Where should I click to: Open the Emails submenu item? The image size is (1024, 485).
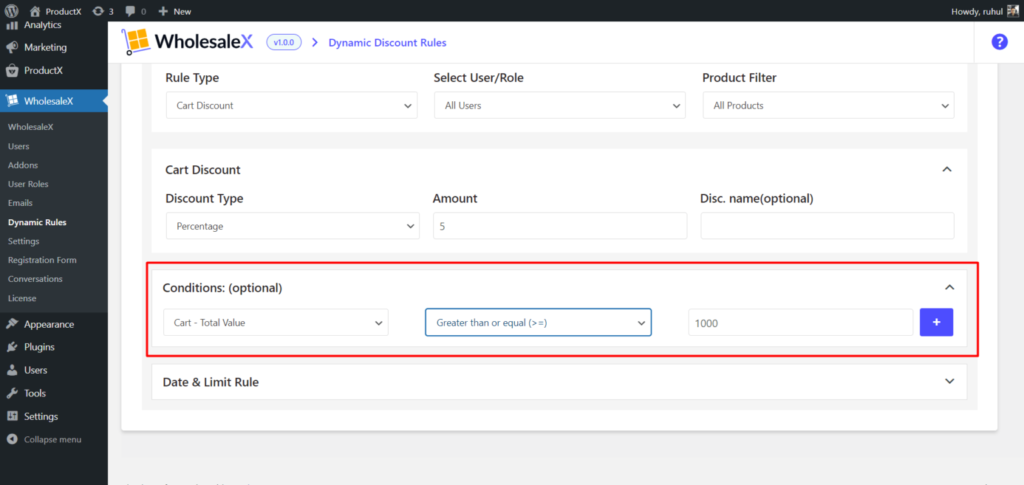(20, 203)
